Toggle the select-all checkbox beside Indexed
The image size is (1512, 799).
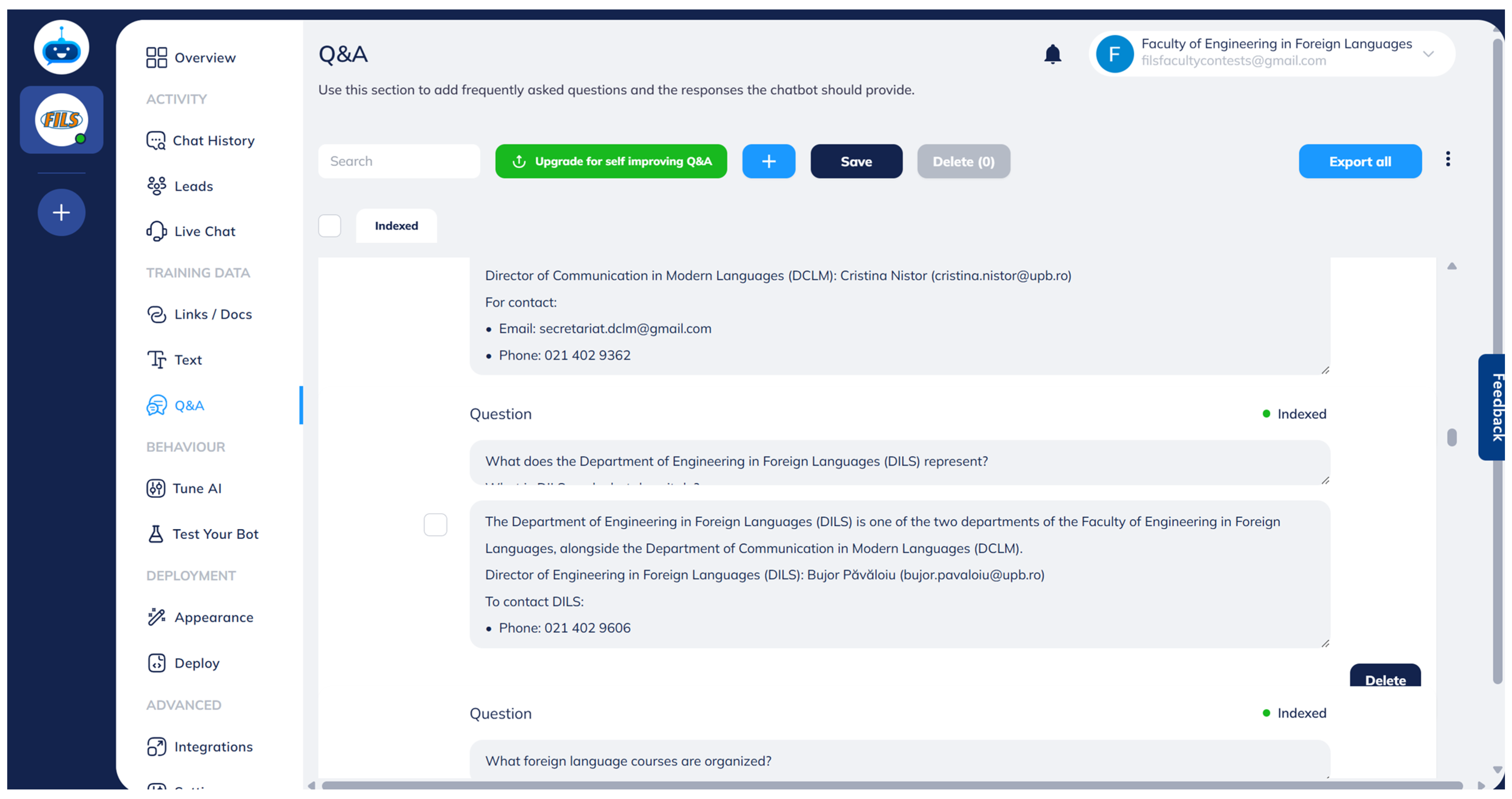[329, 226]
